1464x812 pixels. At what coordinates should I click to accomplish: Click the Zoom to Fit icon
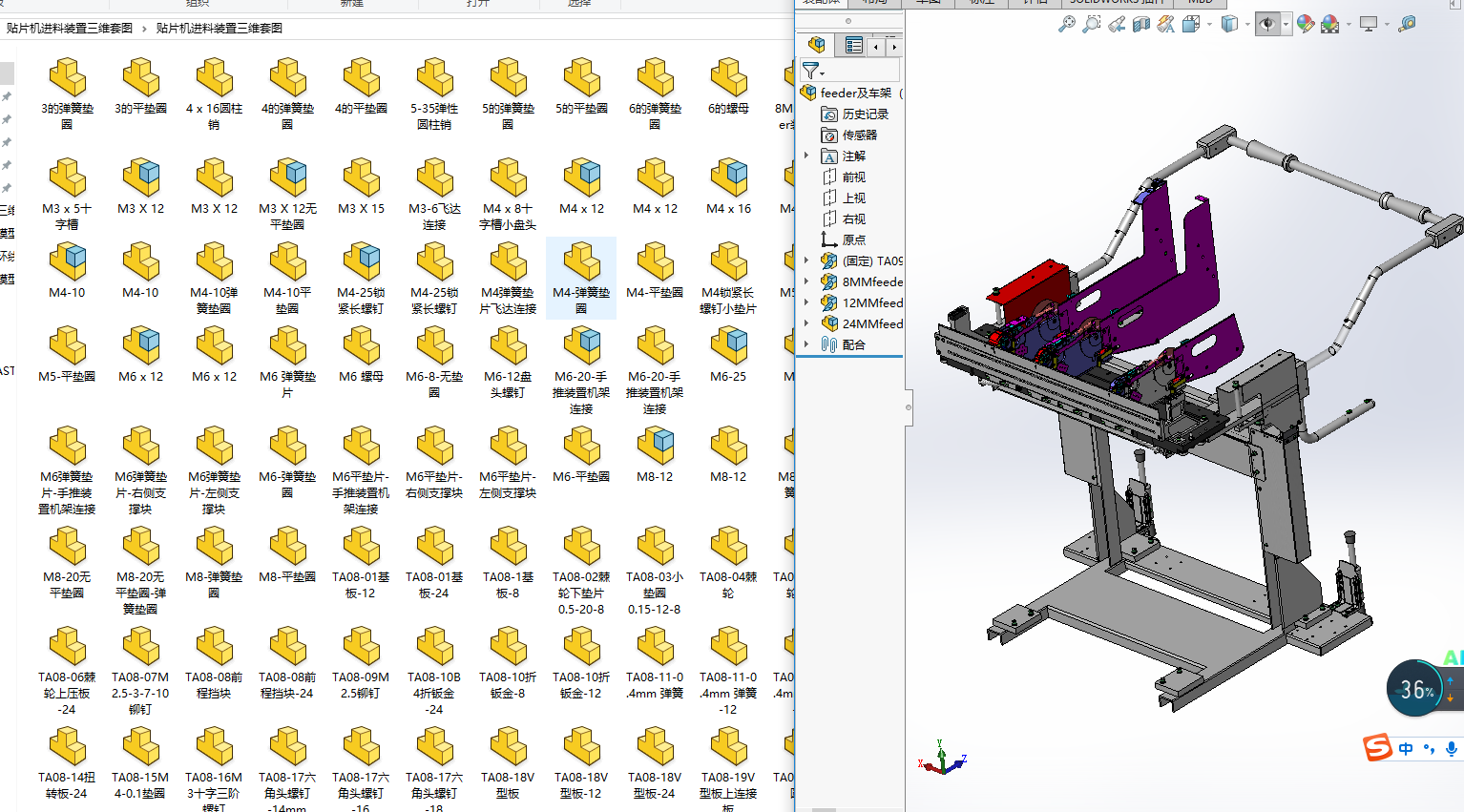click(1067, 24)
